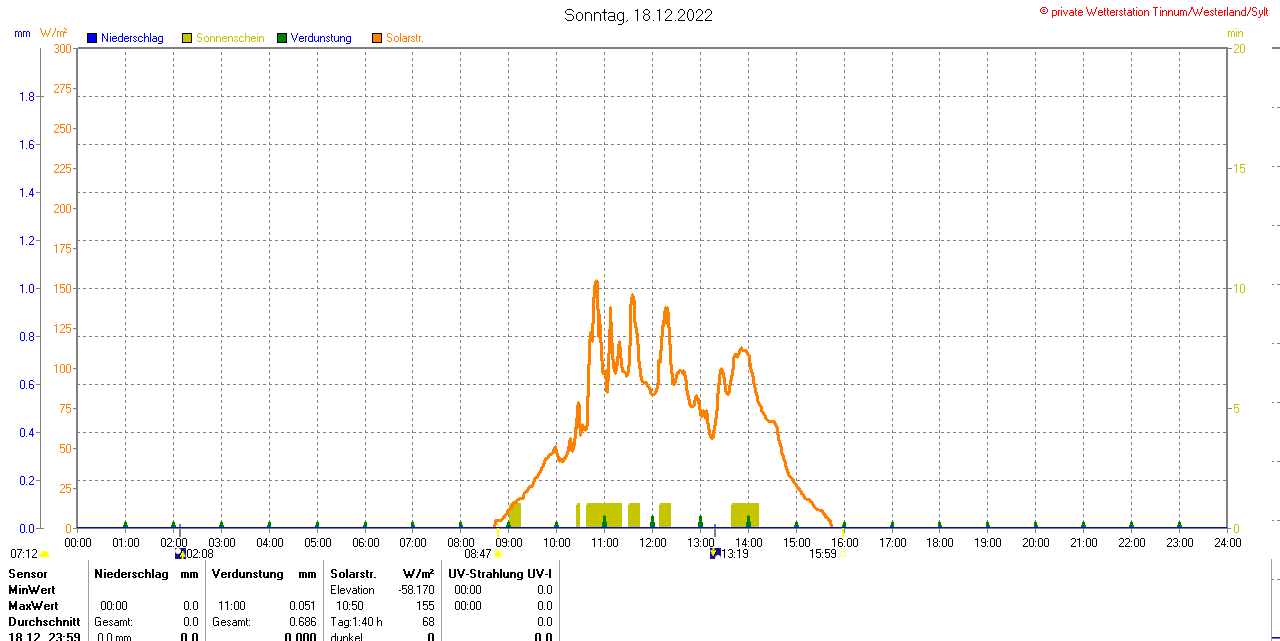This screenshot has width=1280, height=641.
Task: Click the private Wetterstation Tinnum/Westerland/Sylt copyright text
Action: pos(1154,11)
